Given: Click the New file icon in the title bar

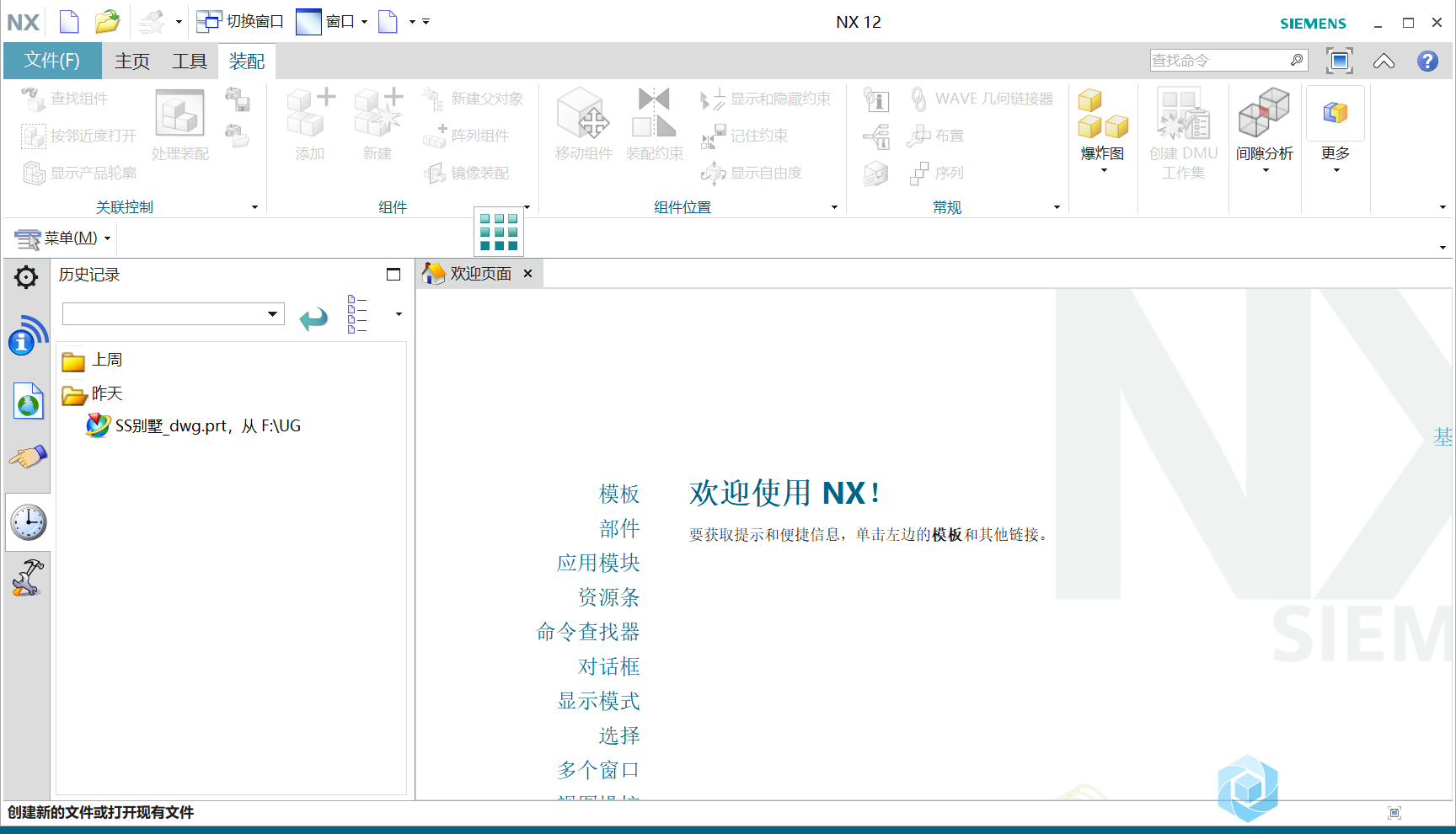Looking at the screenshot, I should coord(69,21).
